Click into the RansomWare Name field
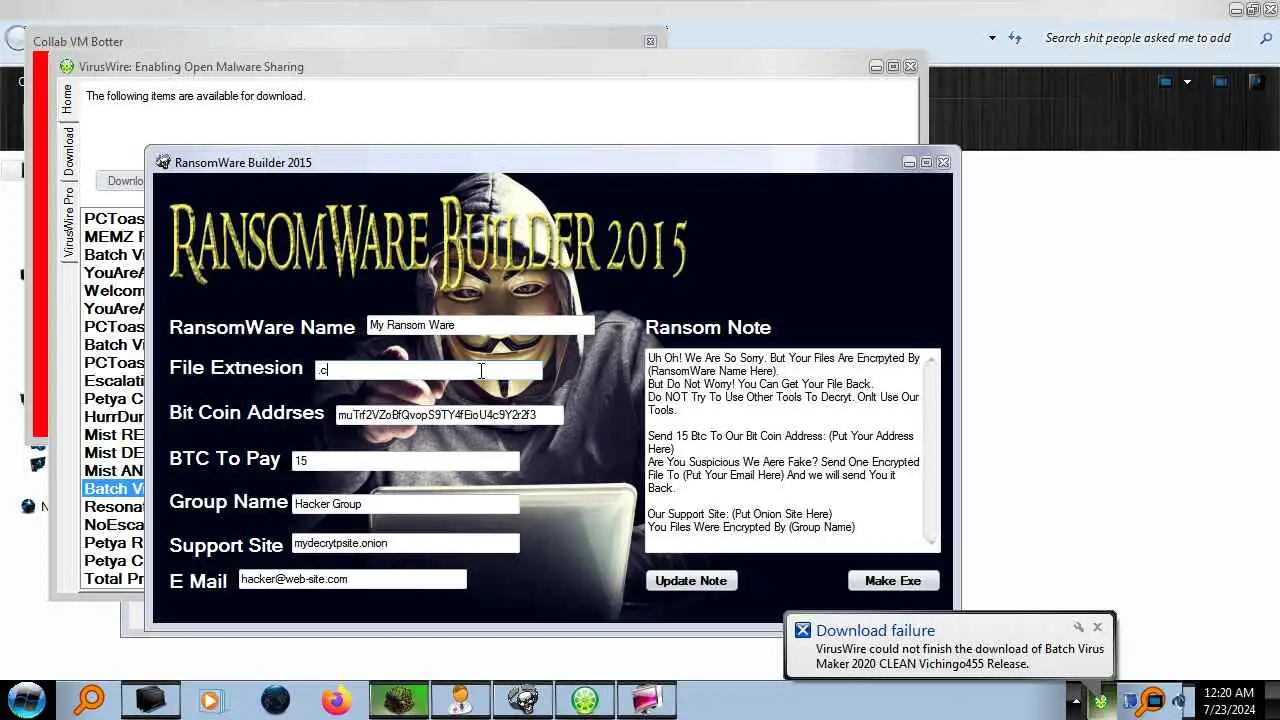This screenshot has height=720, width=1280. tap(480, 325)
